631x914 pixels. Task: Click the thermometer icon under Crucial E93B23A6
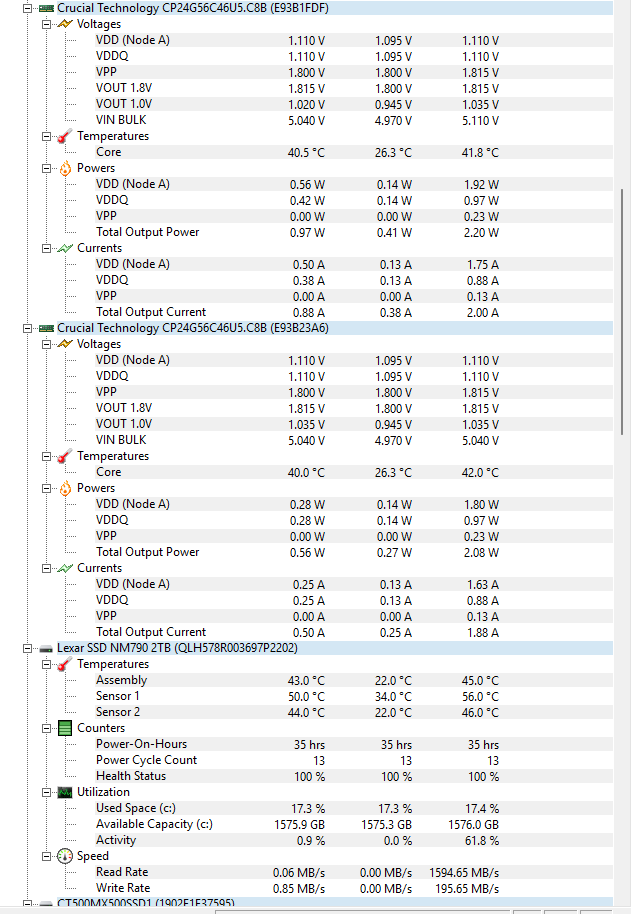point(65,456)
